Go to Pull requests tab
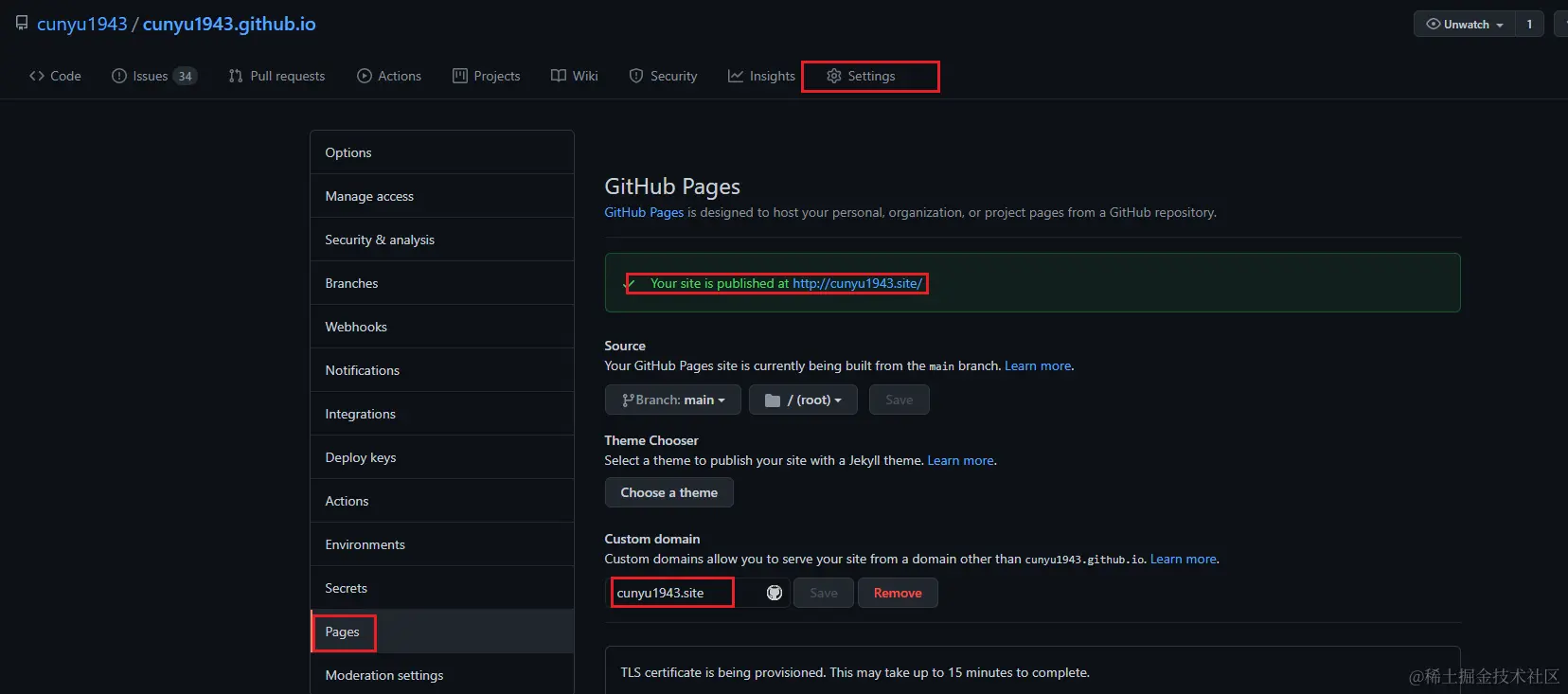 click(x=276, y=76)
